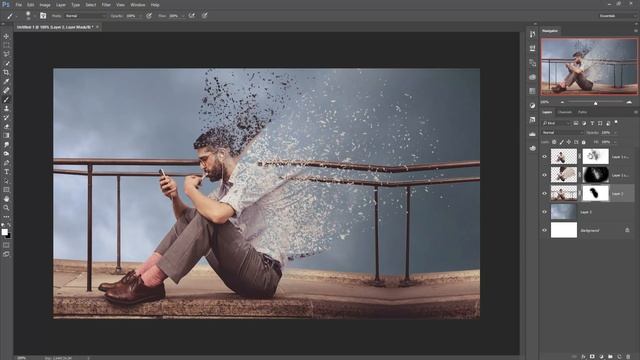The height and width of the screenshot is (360, 640).
Task: Select the Zoom tool
Action: tap(6, 208)
